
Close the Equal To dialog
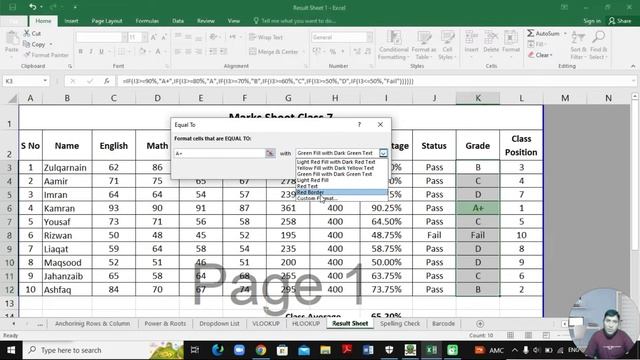pos(380,124)
